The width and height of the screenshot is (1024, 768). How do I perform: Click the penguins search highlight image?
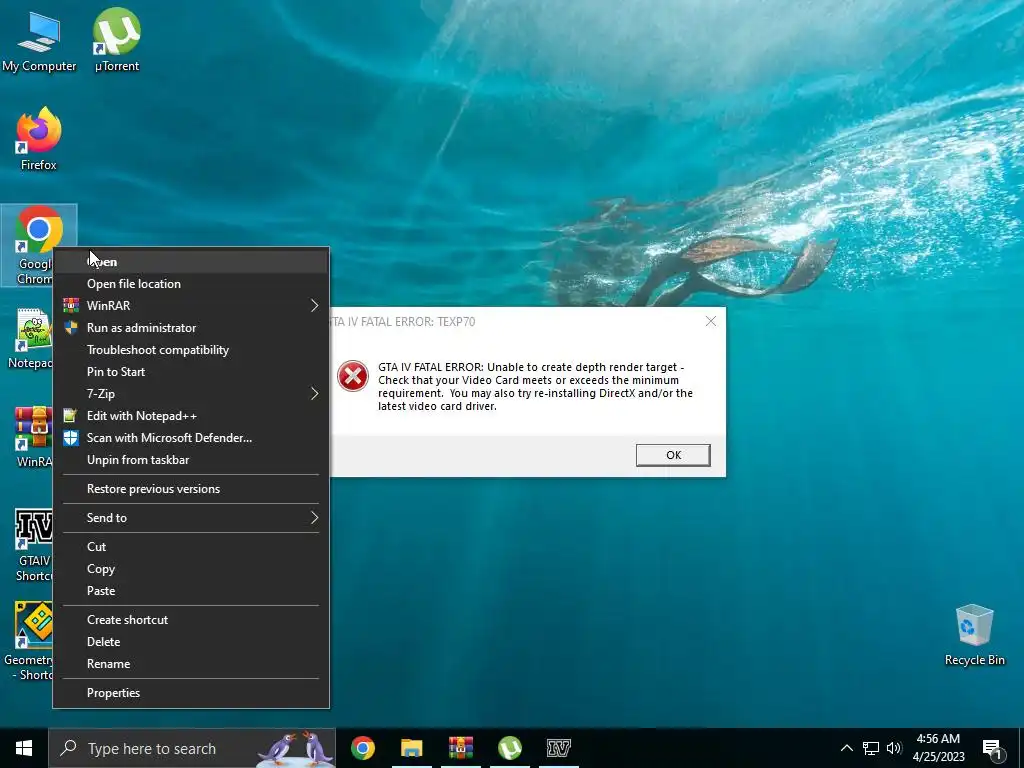click(296, 748)
